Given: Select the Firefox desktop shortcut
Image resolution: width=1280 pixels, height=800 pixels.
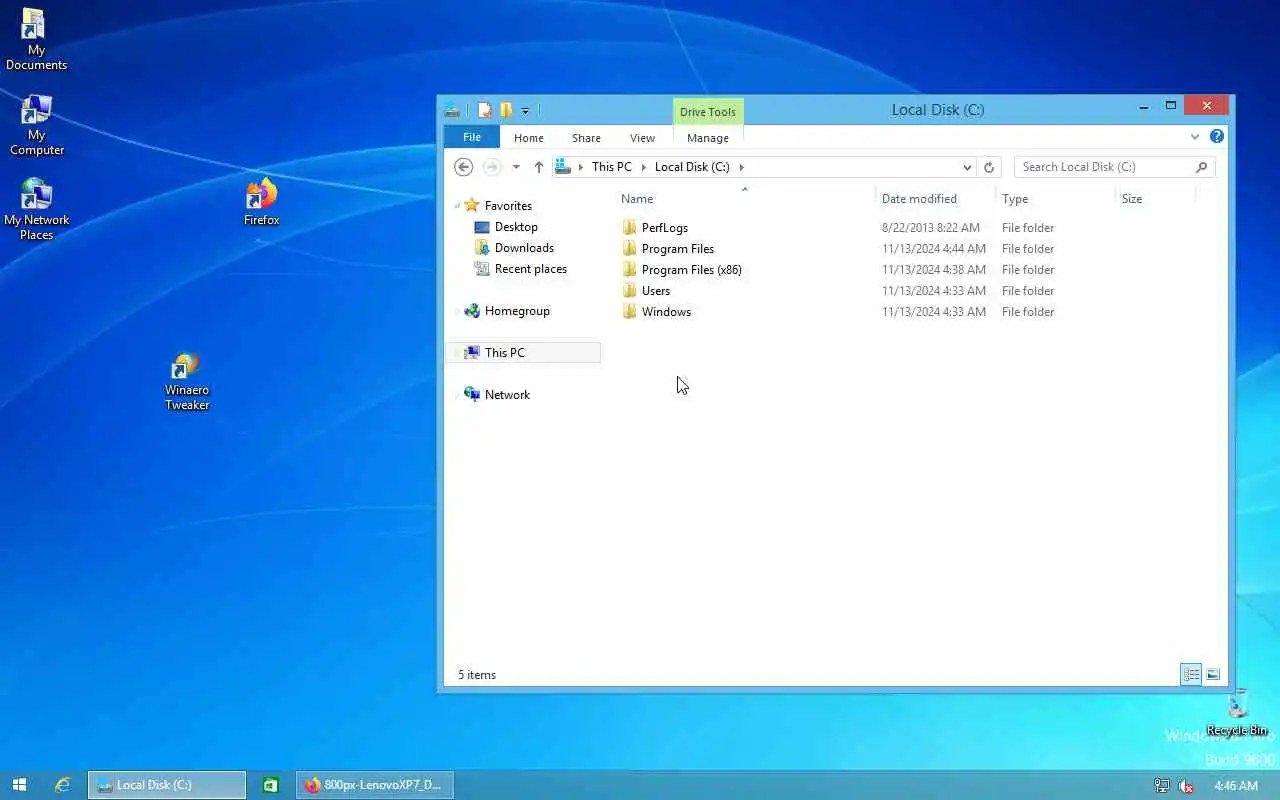Looking at the screenshot, I should click(x=261, y=202).
